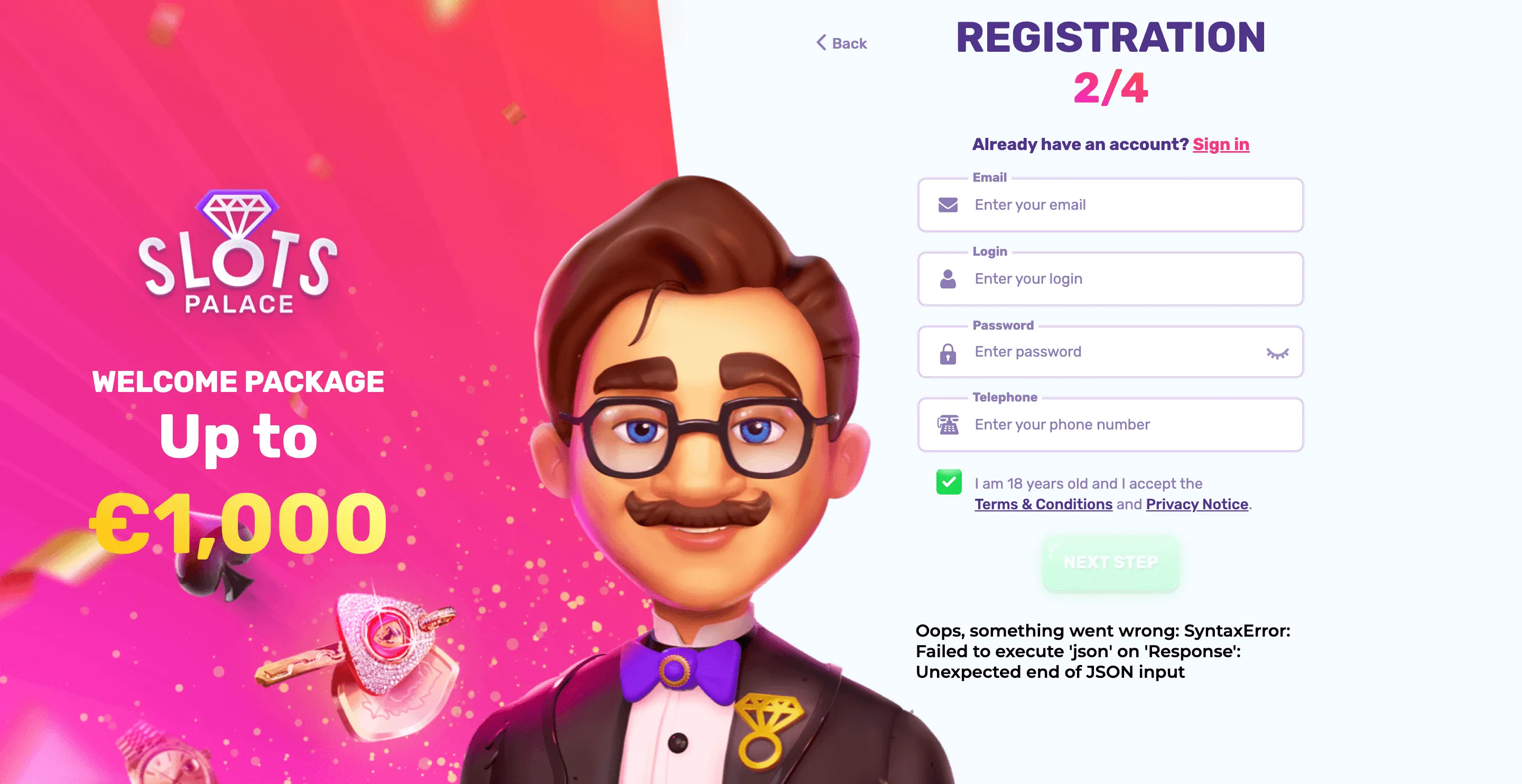Viewport: 1522px width, 784px height.
Task: Open the Terms & Conditions link
Action: 1043,504
